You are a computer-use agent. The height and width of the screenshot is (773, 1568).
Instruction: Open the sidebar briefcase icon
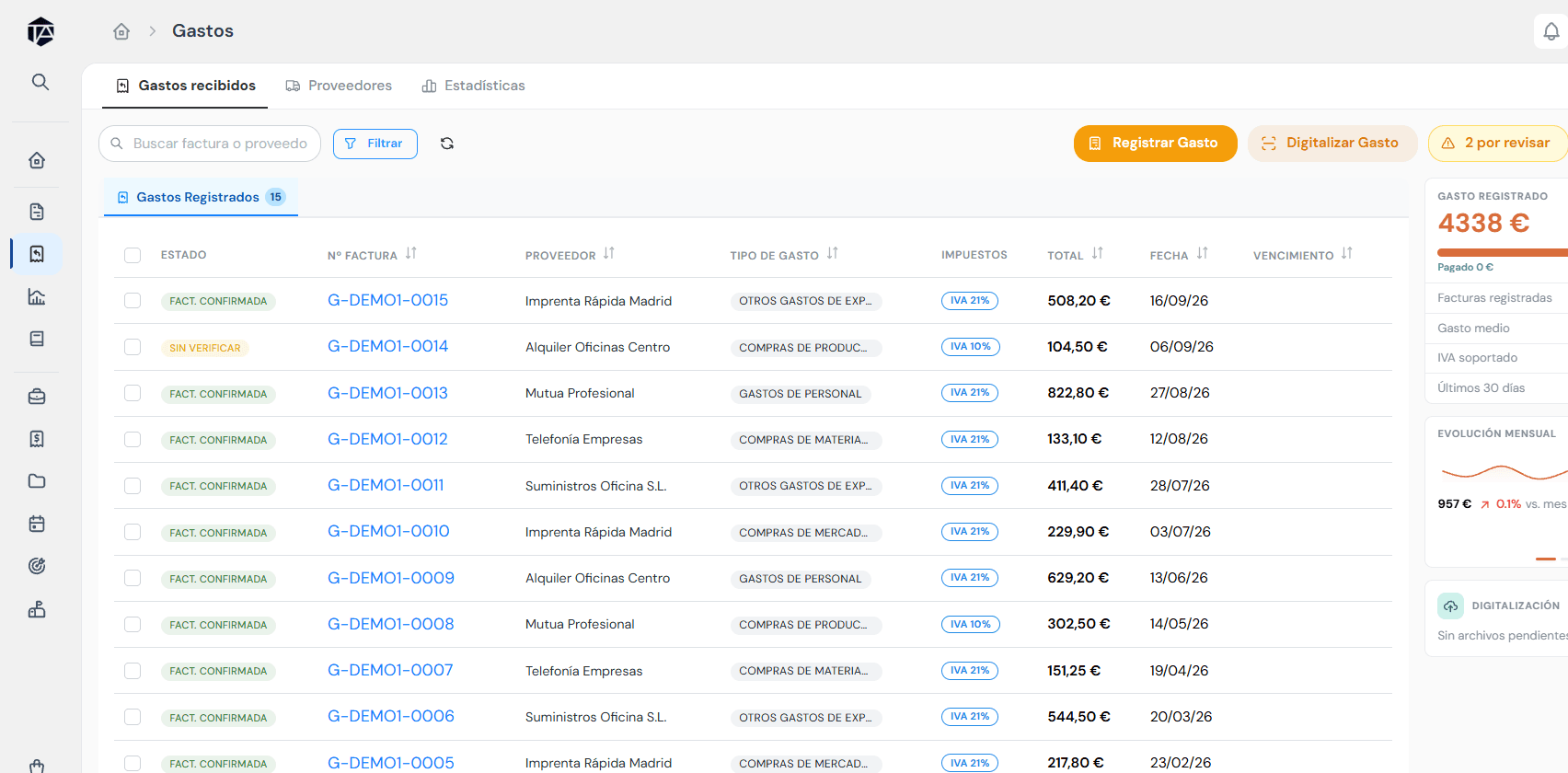click(37, 397)
